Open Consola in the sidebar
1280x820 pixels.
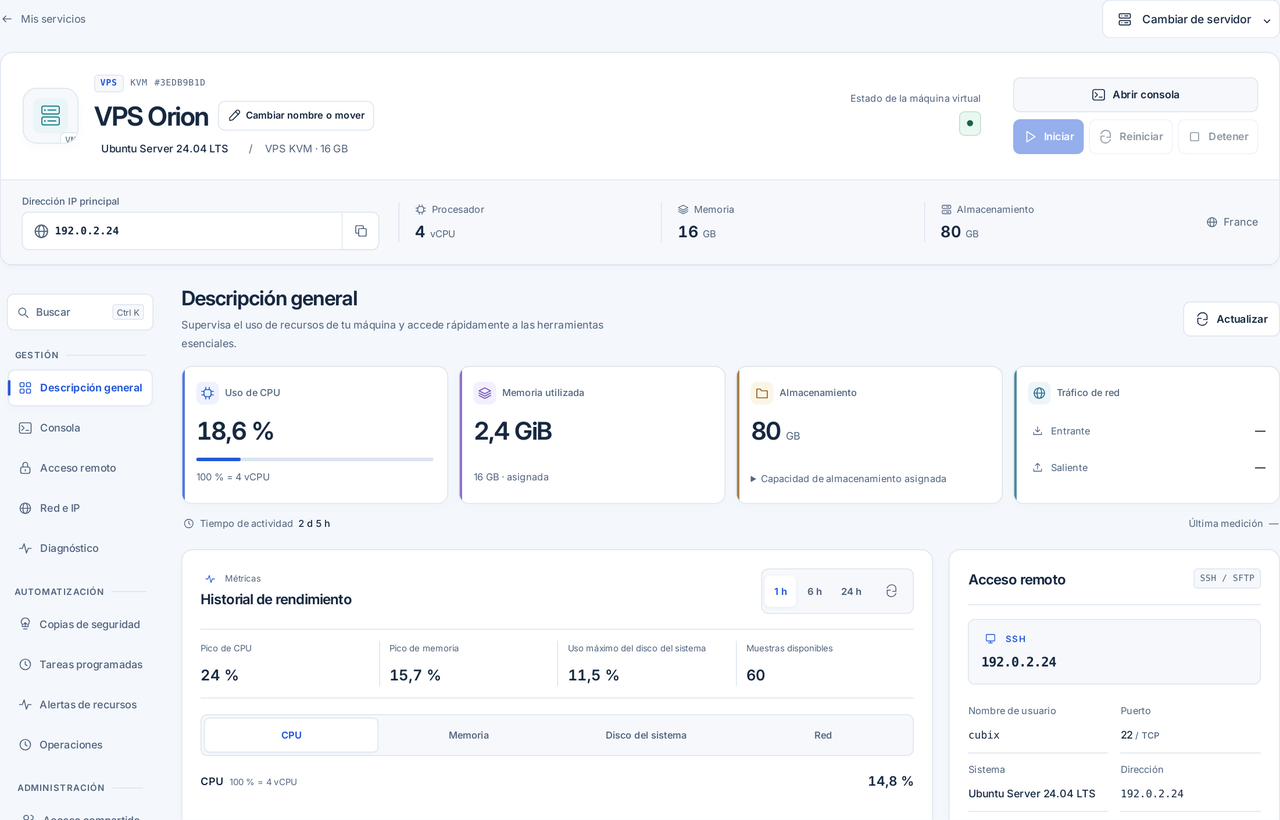pos(80,428)
